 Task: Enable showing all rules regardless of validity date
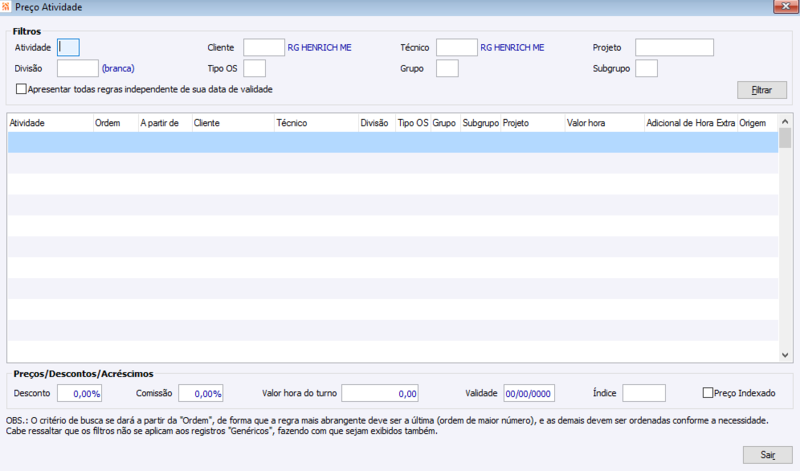click(21, 89)
